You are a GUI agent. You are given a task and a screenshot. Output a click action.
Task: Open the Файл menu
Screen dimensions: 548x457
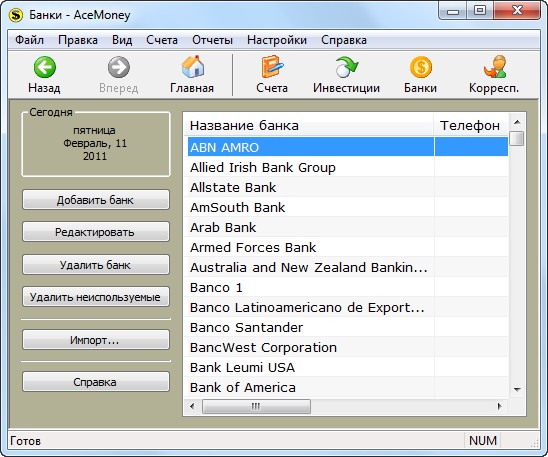coord(29,40)
